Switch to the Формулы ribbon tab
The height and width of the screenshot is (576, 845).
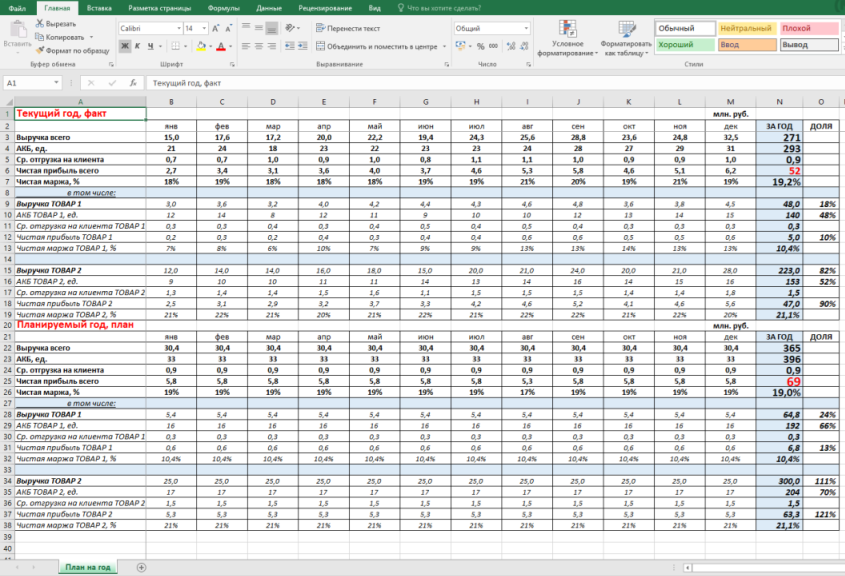(225, 10)
